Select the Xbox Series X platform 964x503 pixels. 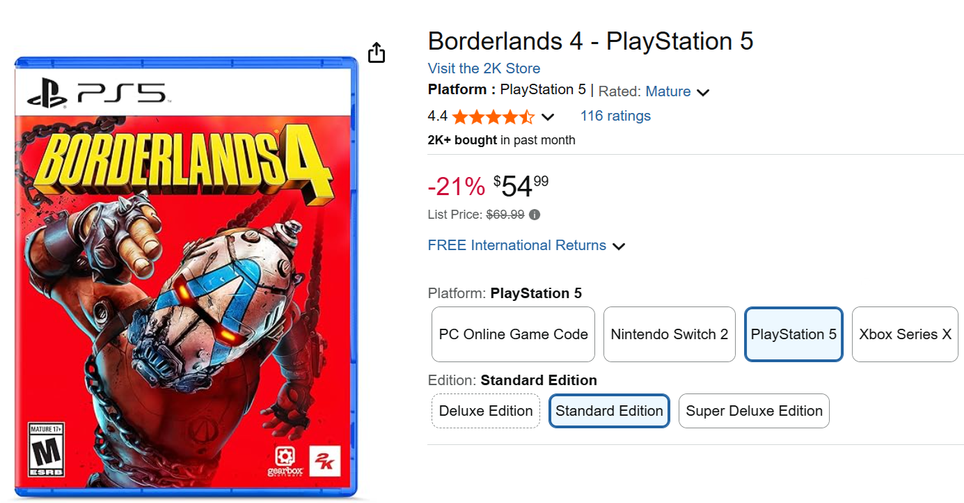tap(904, 334)
